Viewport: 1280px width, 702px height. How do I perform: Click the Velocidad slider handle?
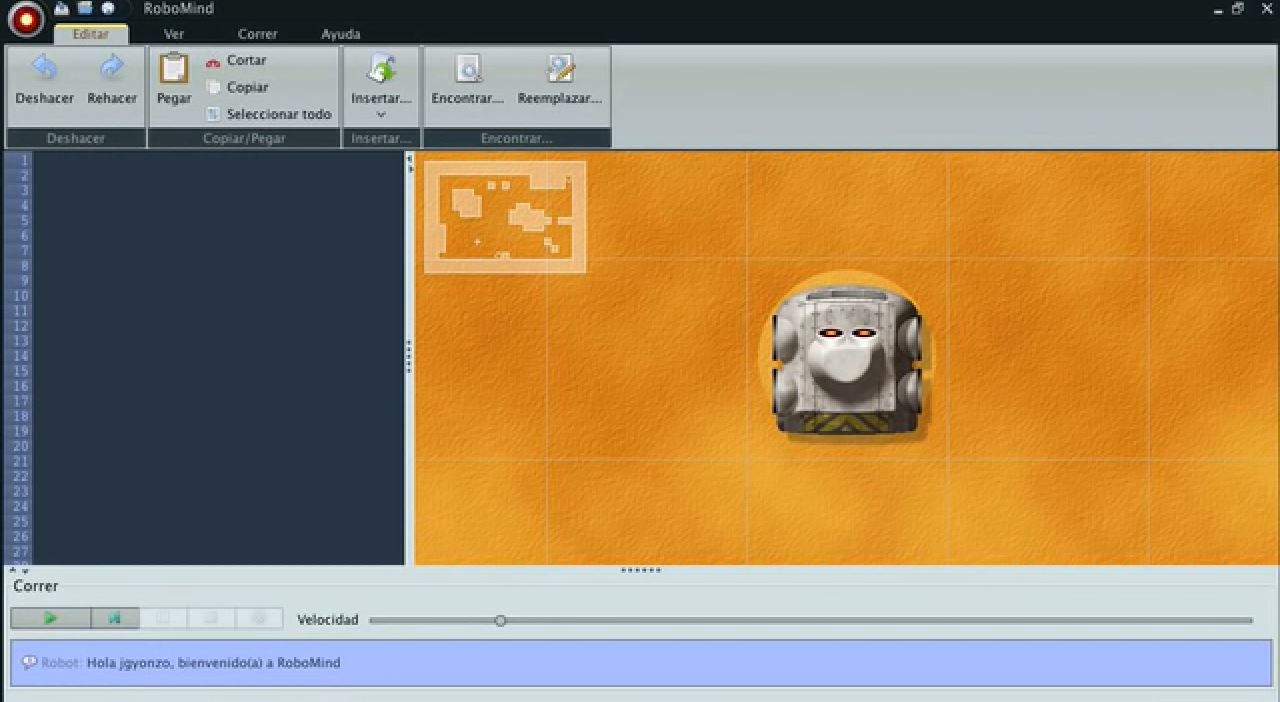point(500,621)
